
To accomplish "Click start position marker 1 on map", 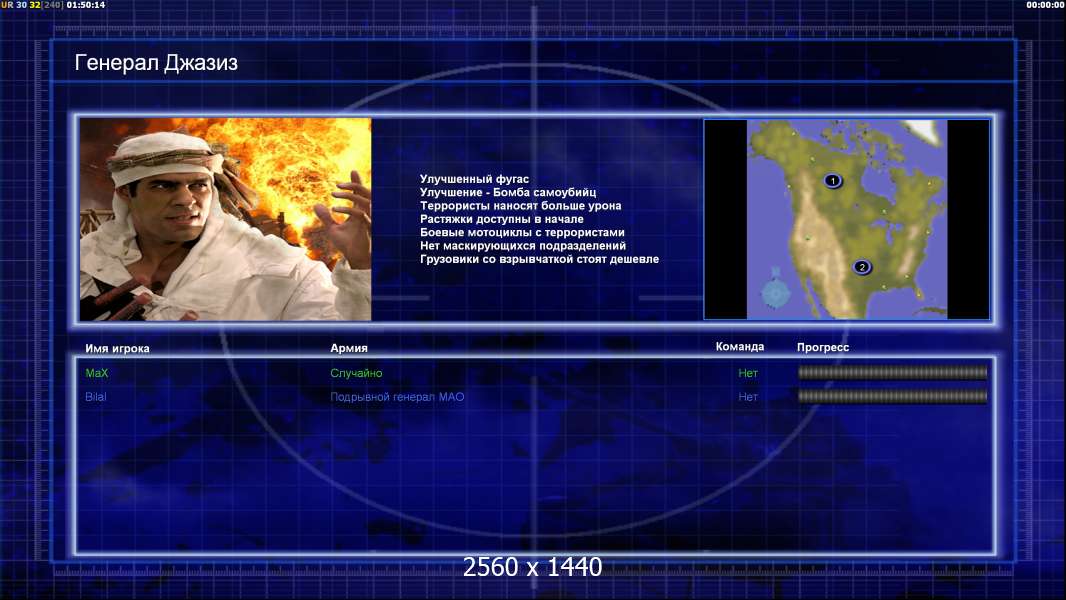I will [832, 181].
